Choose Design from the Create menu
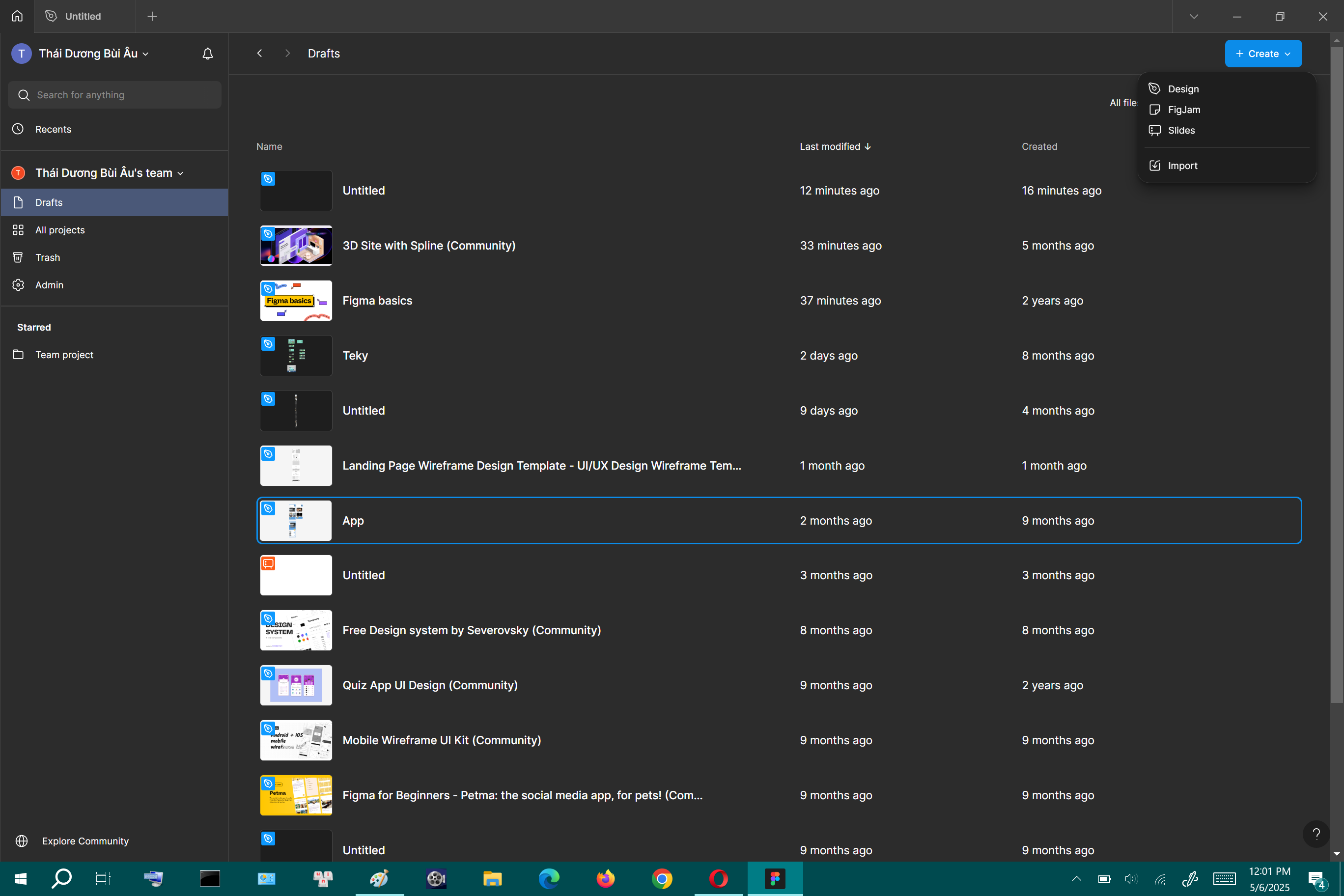The width and height of the screenshot is (1344, 896). click(1226, 88)
